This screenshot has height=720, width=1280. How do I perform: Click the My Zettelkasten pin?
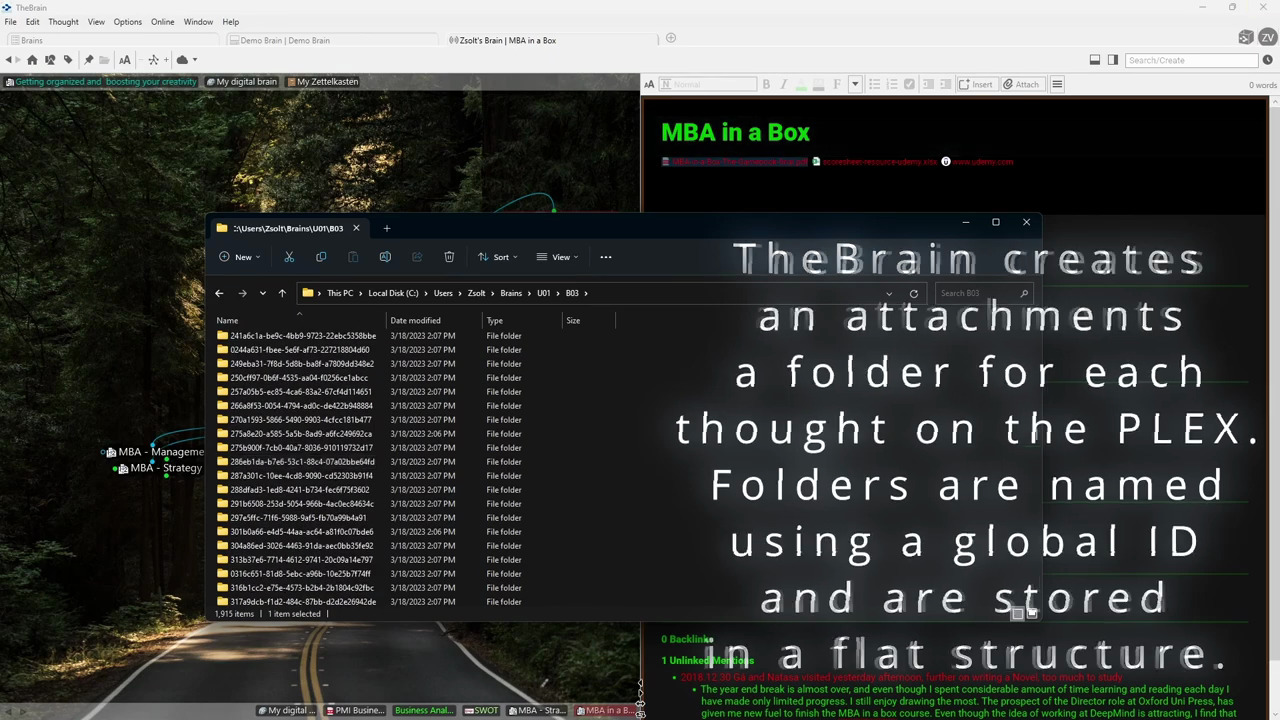pos(322,82)
